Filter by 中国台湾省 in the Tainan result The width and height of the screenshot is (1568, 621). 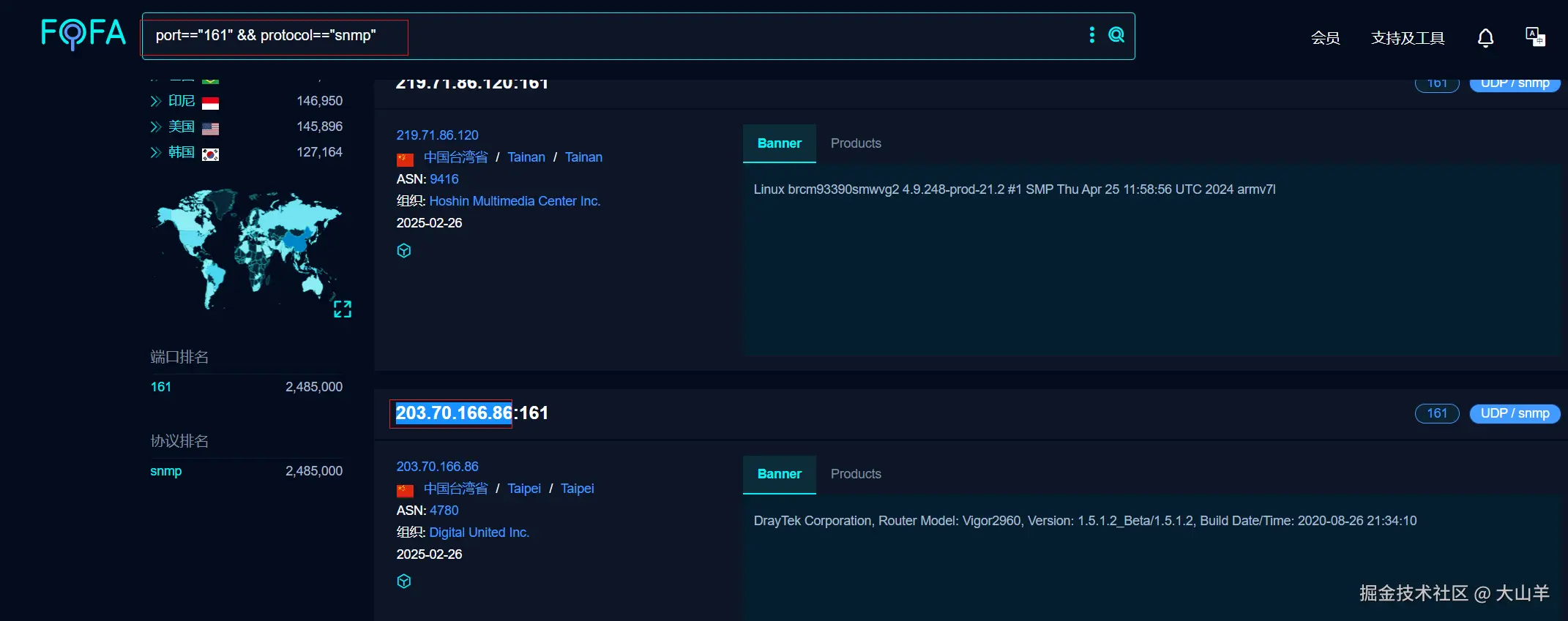click(455, 157)
